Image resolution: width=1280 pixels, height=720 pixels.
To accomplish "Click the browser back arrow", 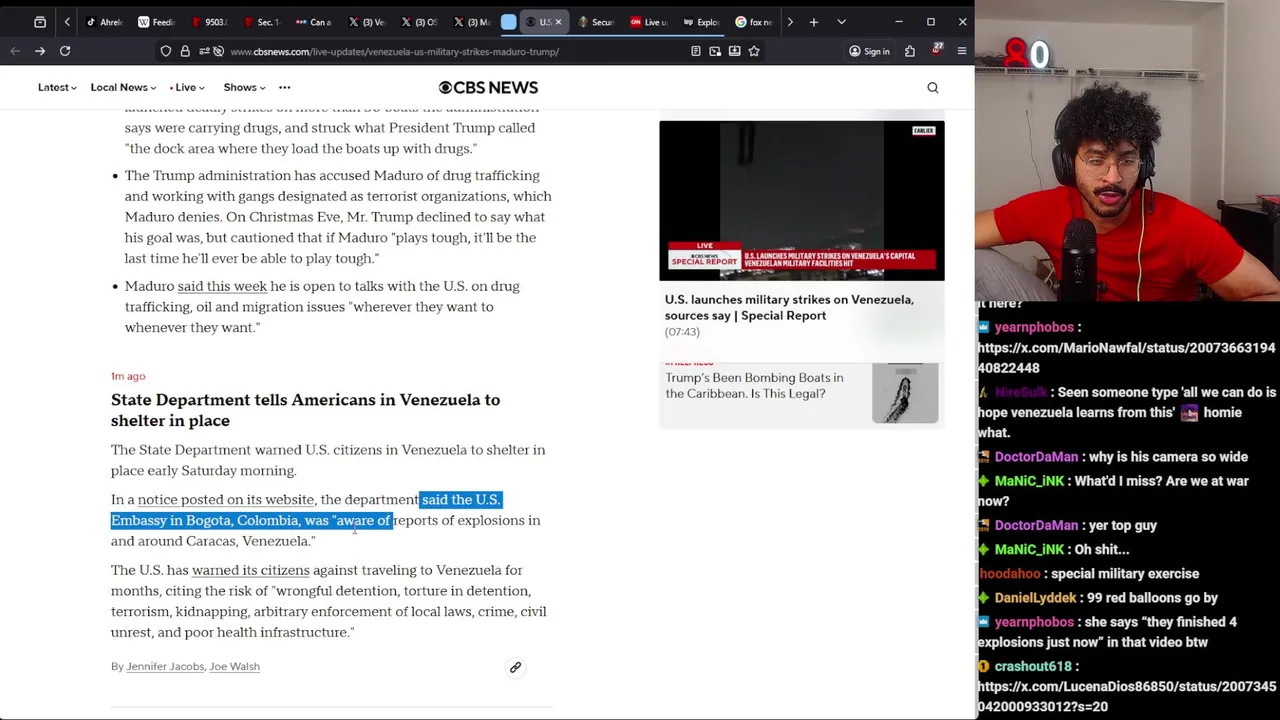I will (15, 51).
